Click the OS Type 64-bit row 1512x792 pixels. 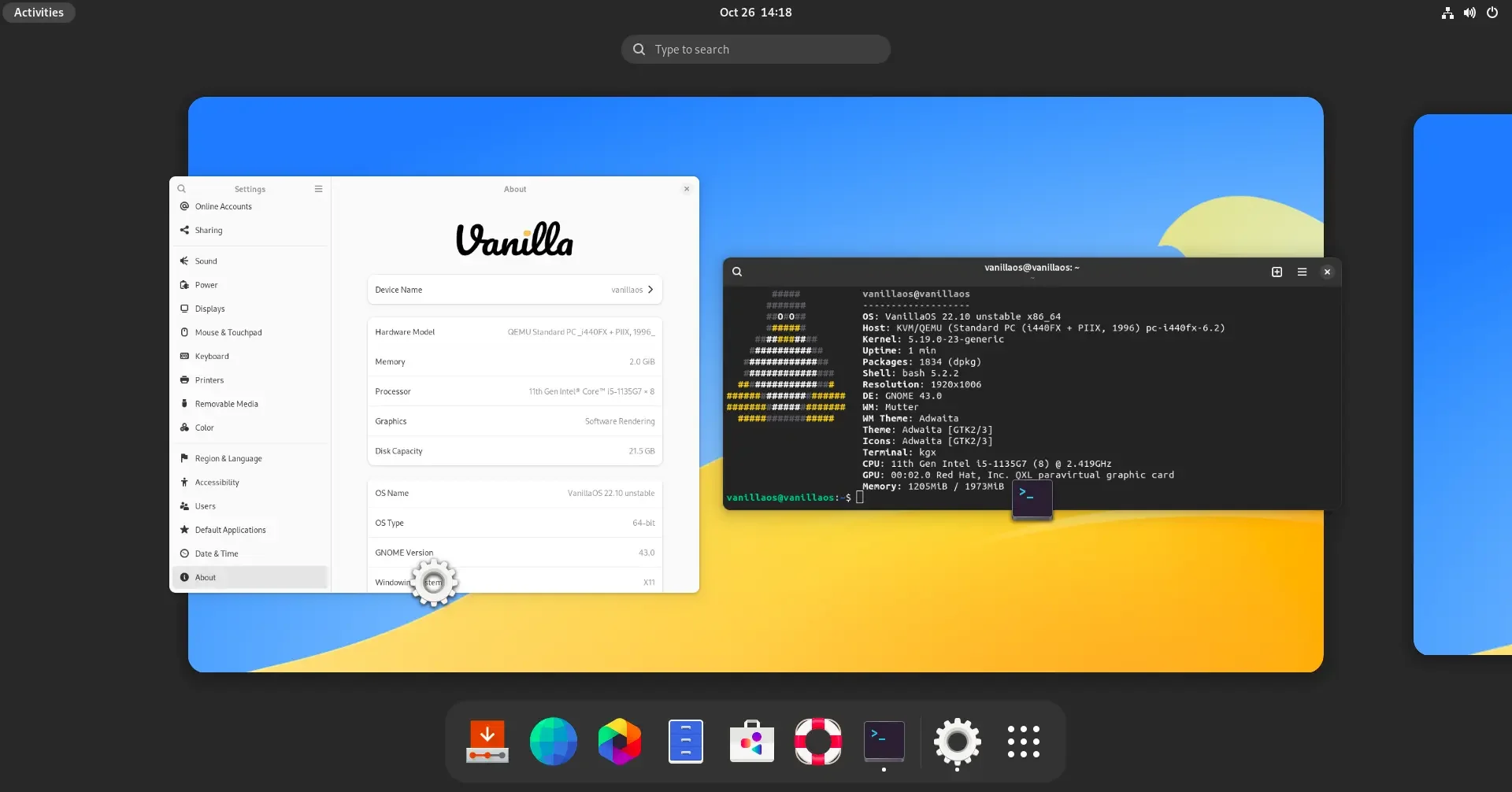pos(515,524)
